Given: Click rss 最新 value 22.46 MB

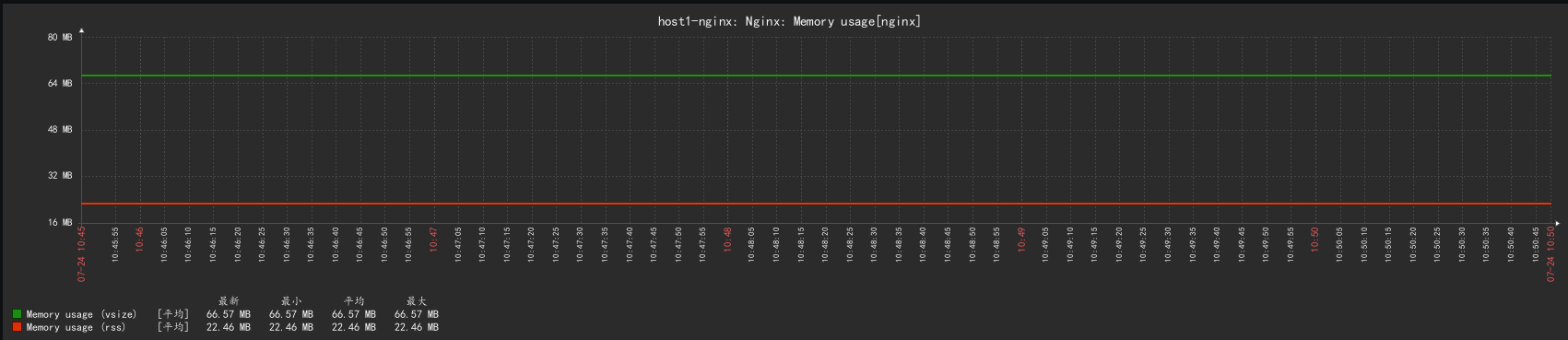Looking at the screenshot, I should [229, 327].
